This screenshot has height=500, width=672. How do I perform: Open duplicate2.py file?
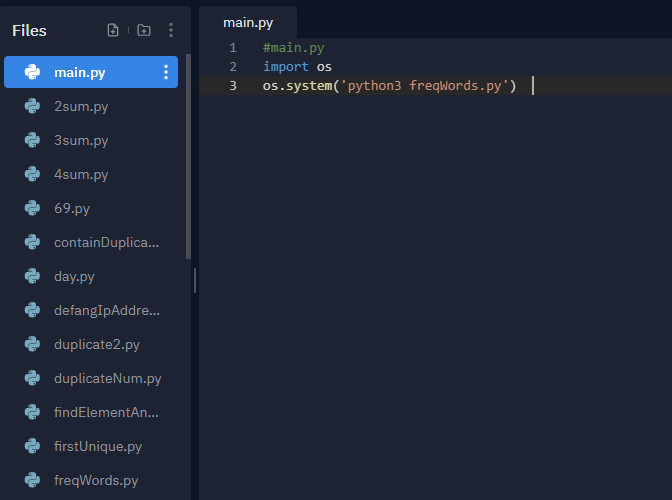click(x=91, y=344)
